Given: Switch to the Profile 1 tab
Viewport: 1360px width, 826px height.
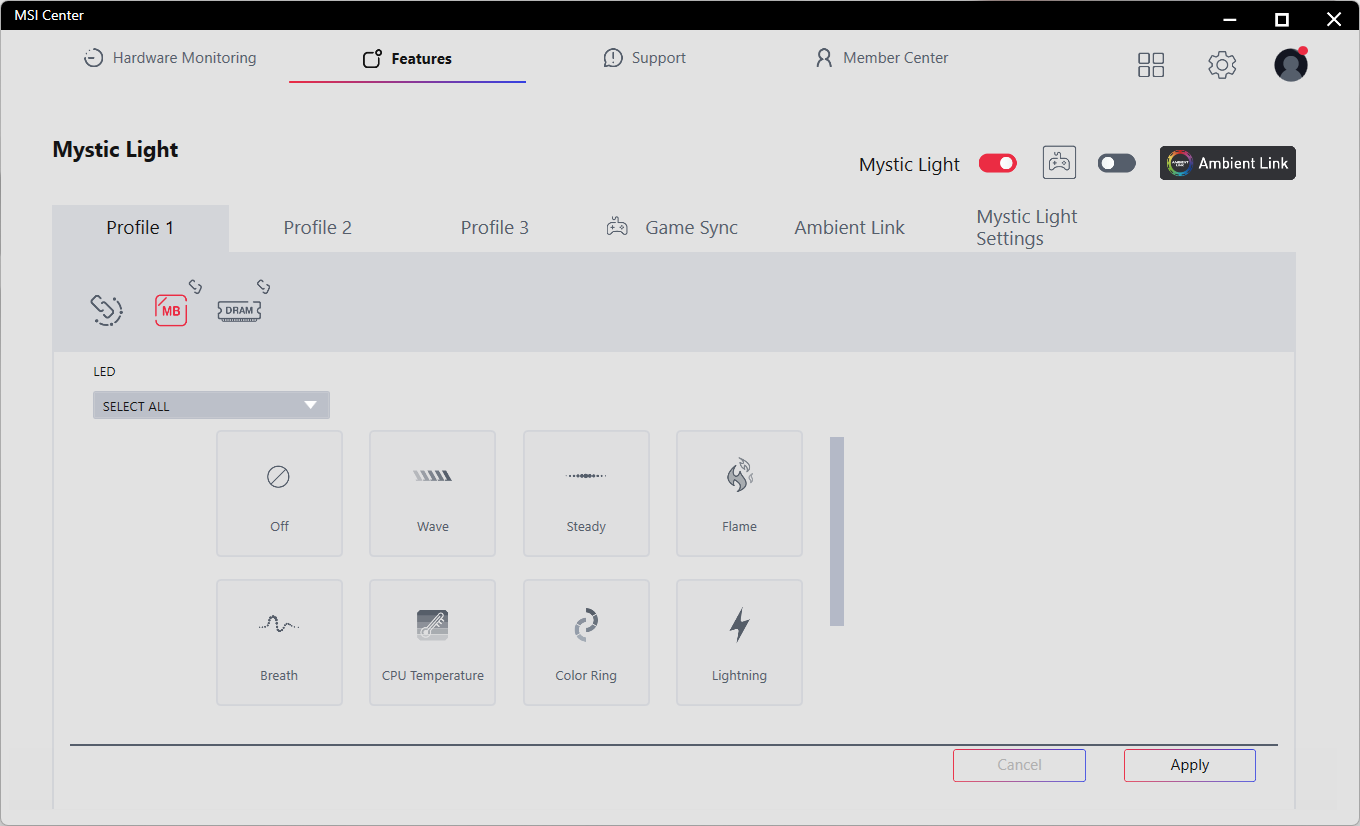Looking at the screenshot, I should pyautogui.click(x=140, y=228).
